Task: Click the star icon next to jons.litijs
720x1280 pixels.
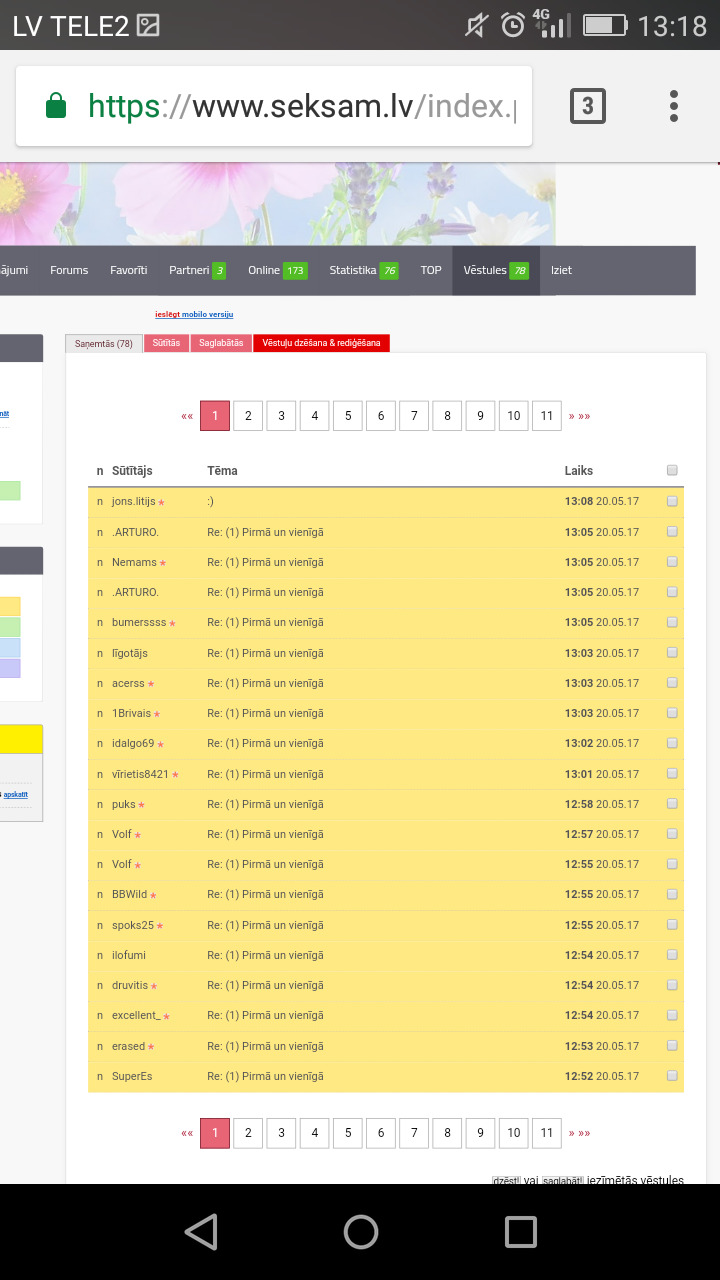Action: tap(162, 502)
